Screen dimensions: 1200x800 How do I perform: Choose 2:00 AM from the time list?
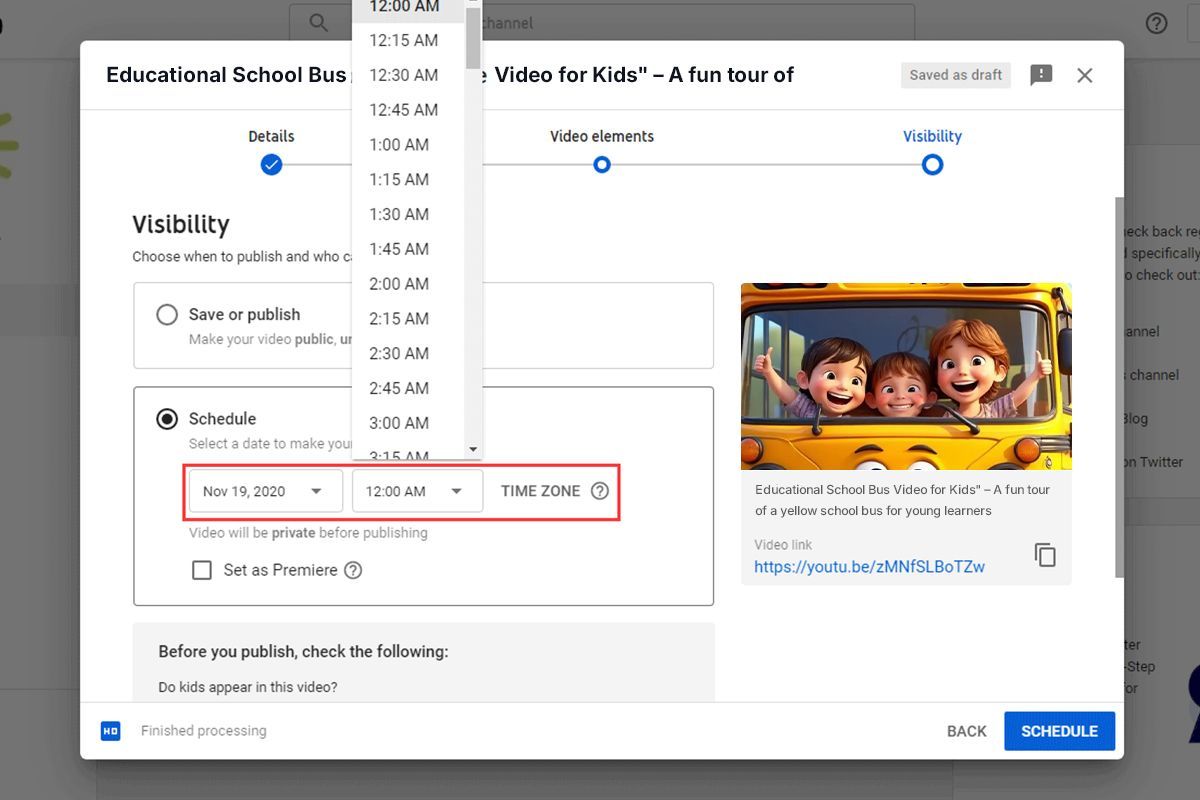pos(409,284)
